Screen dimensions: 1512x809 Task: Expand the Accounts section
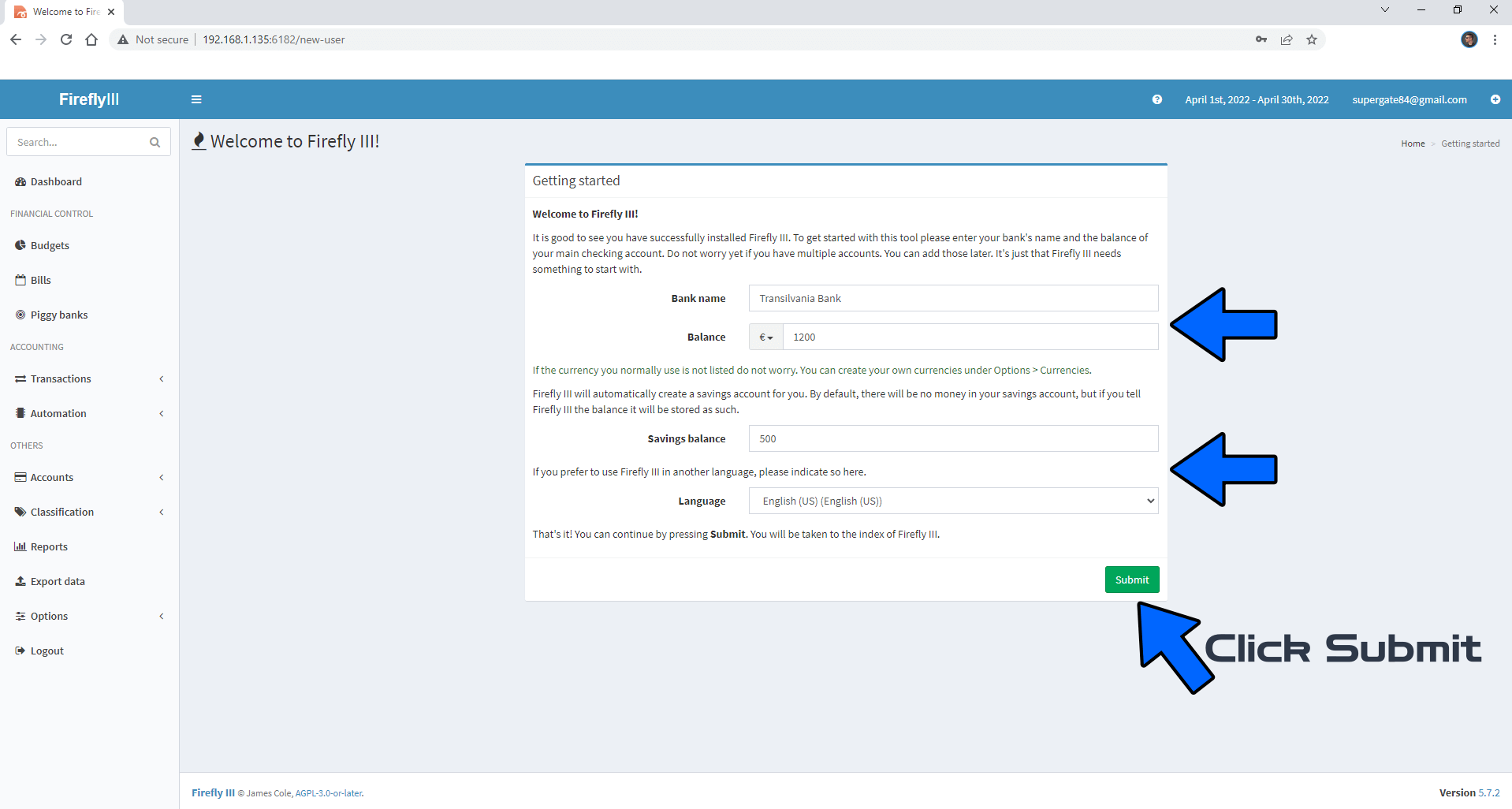coord(52,477)
